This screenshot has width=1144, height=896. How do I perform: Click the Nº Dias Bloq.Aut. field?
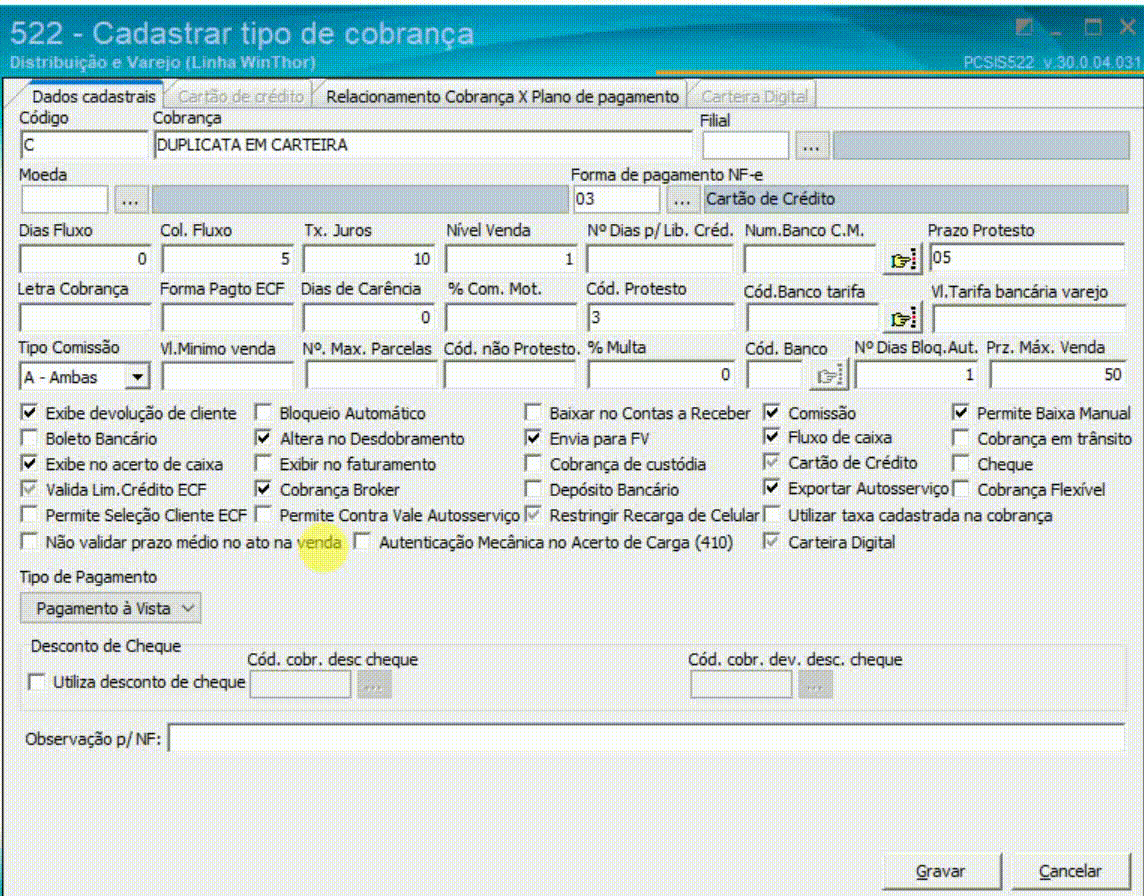tap(917, 375)
